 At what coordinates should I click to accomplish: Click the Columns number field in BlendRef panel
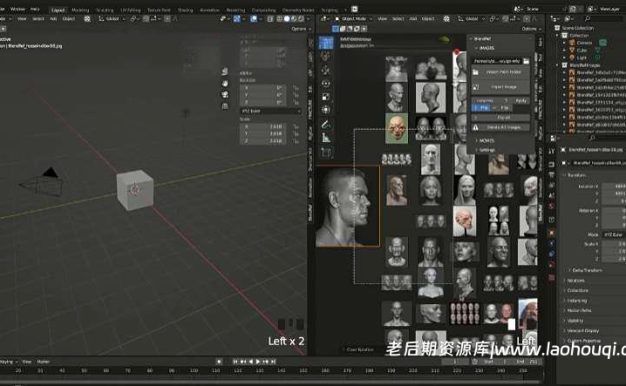click(491, 101)
